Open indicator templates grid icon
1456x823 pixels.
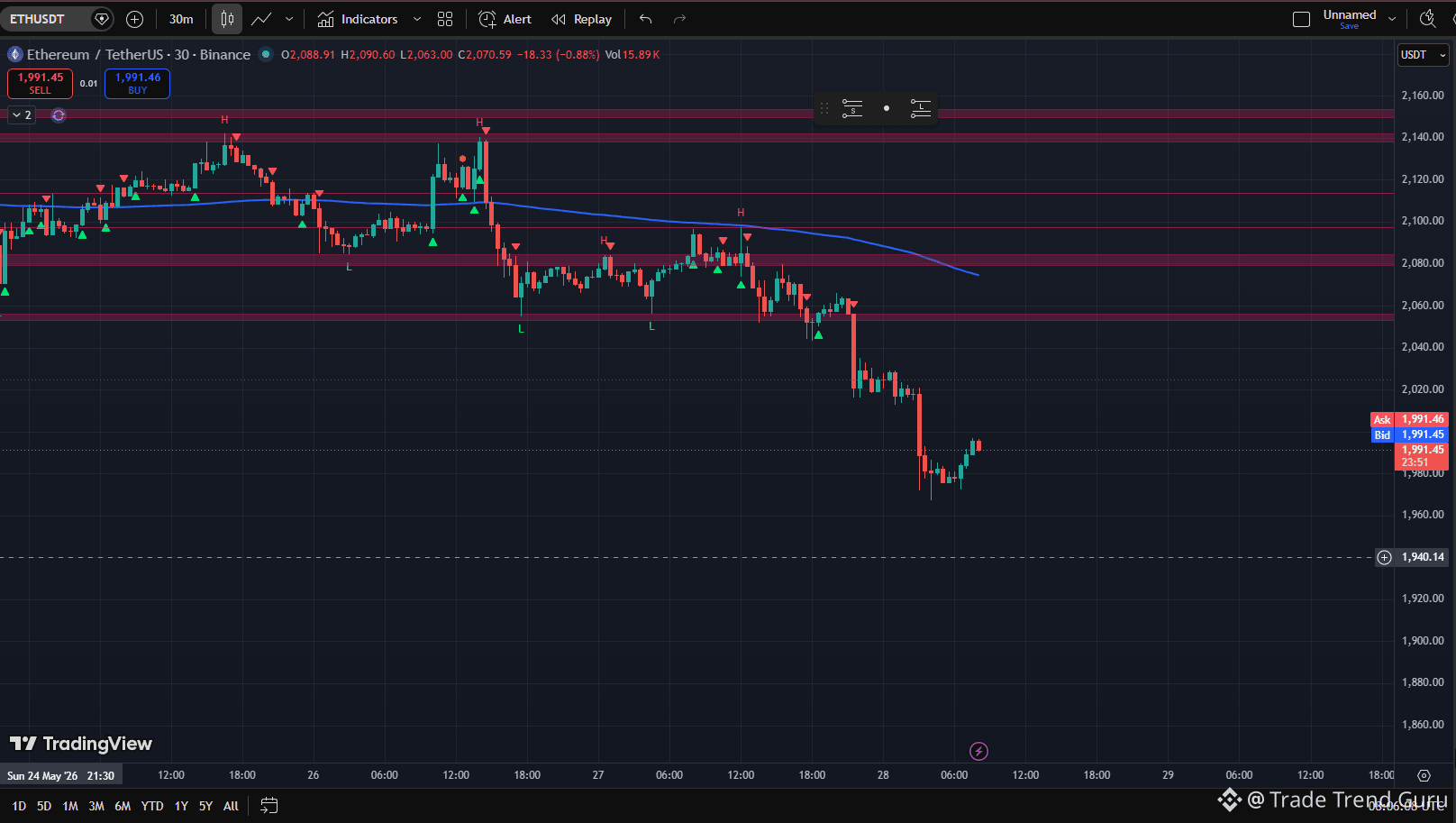(445, 19)
